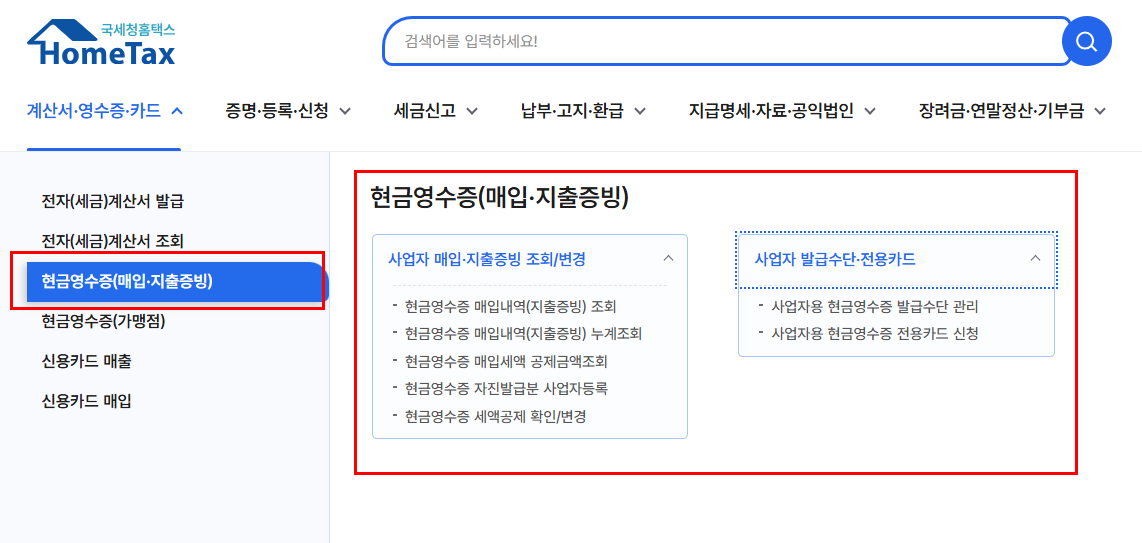Click the blue search magnifier button

click(1087, 41)
